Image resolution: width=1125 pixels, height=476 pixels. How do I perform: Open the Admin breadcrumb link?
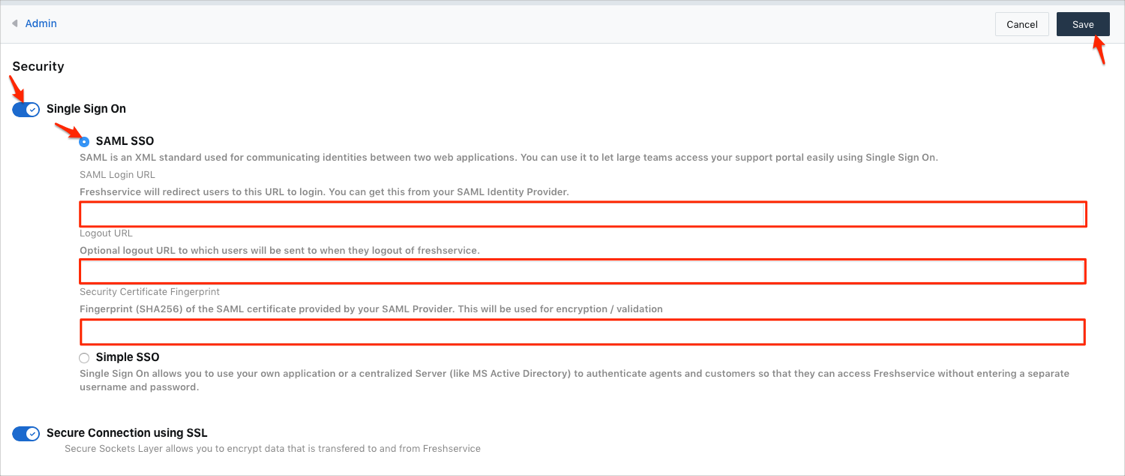(41, 24)
